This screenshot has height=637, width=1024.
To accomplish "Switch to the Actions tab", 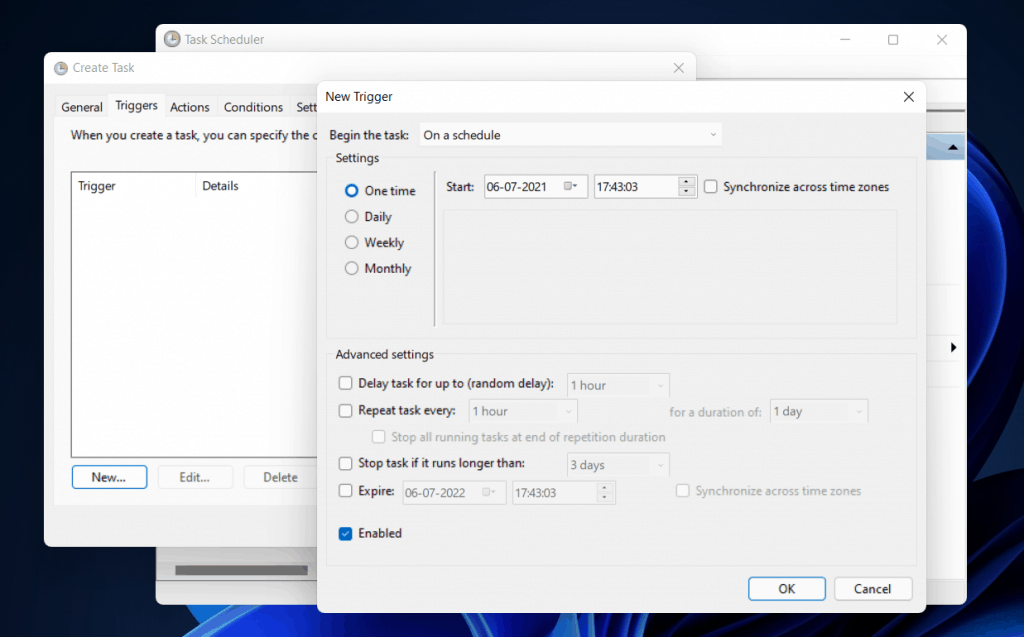I will point(190,106).
